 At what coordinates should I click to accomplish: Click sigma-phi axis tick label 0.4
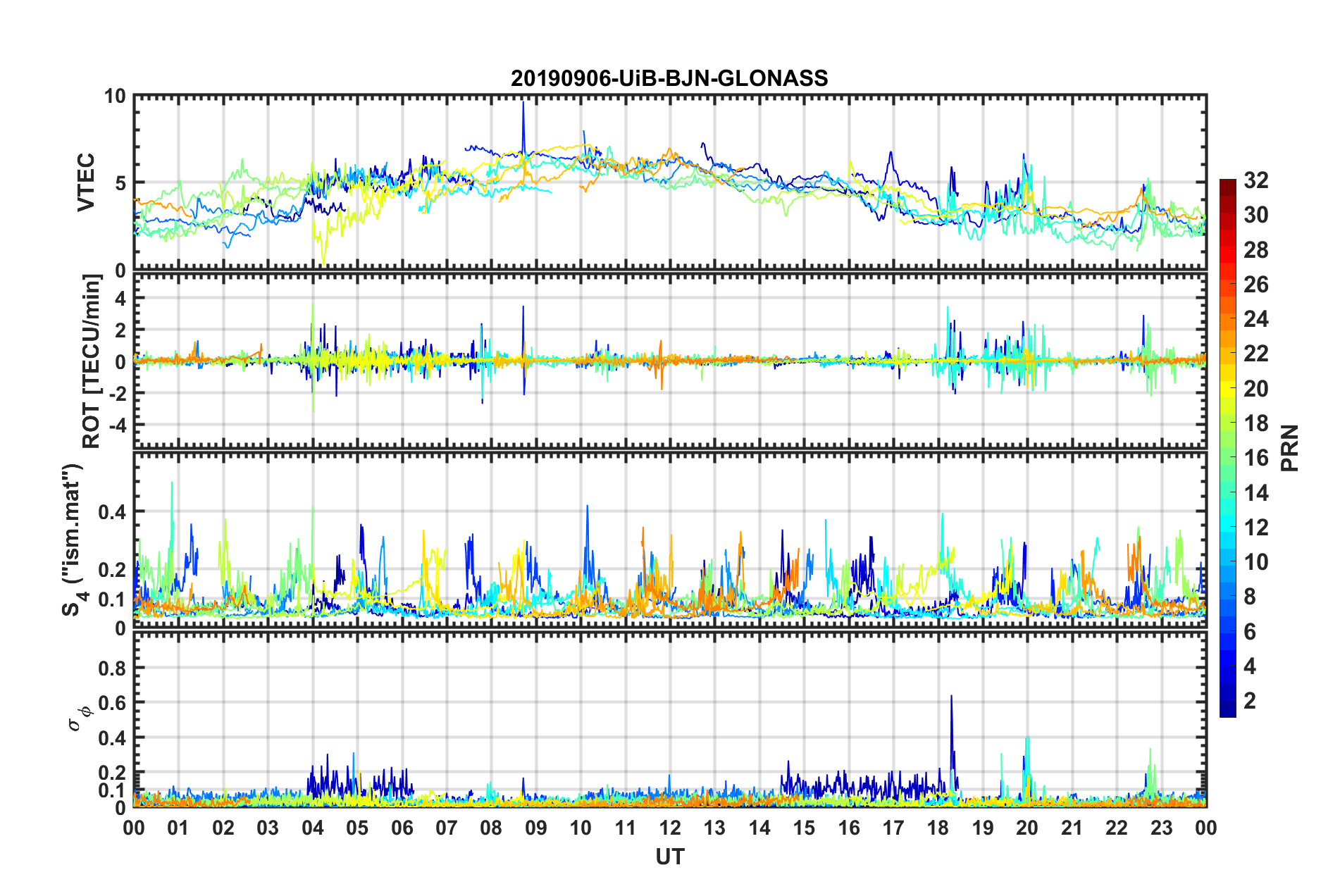(x=112, y=738)
